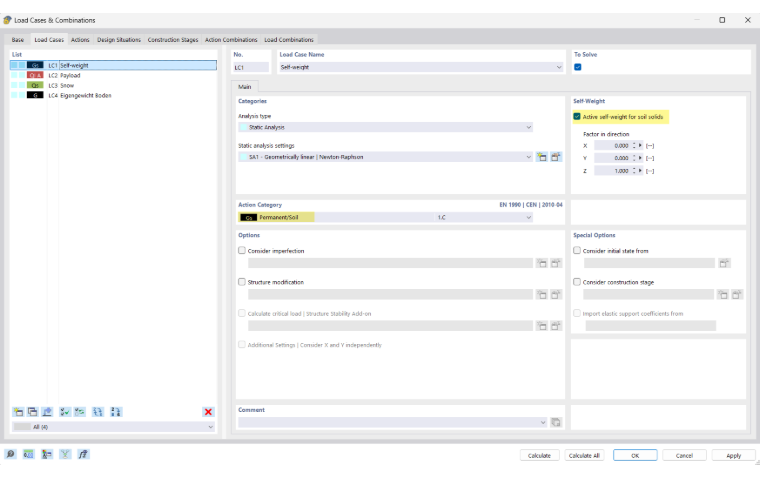Open the Construction Stages tab

click(173, 40)
